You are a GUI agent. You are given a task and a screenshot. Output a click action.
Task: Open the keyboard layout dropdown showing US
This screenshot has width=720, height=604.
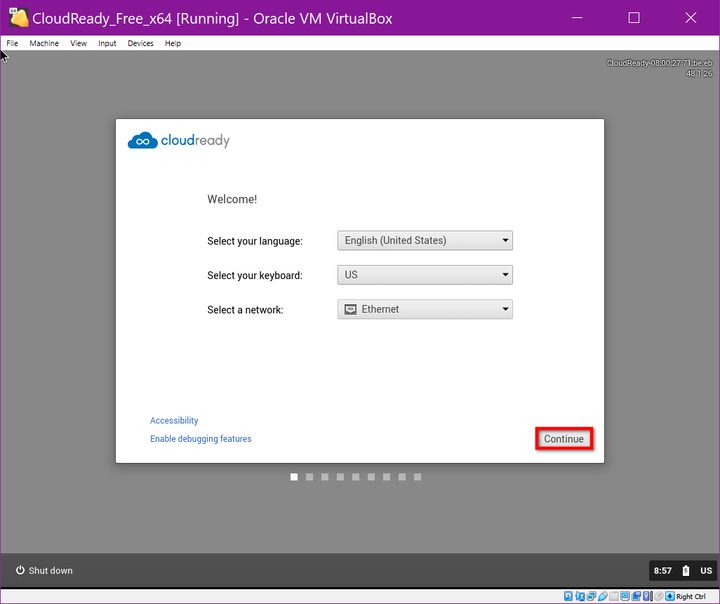click(x=425, y=275)
